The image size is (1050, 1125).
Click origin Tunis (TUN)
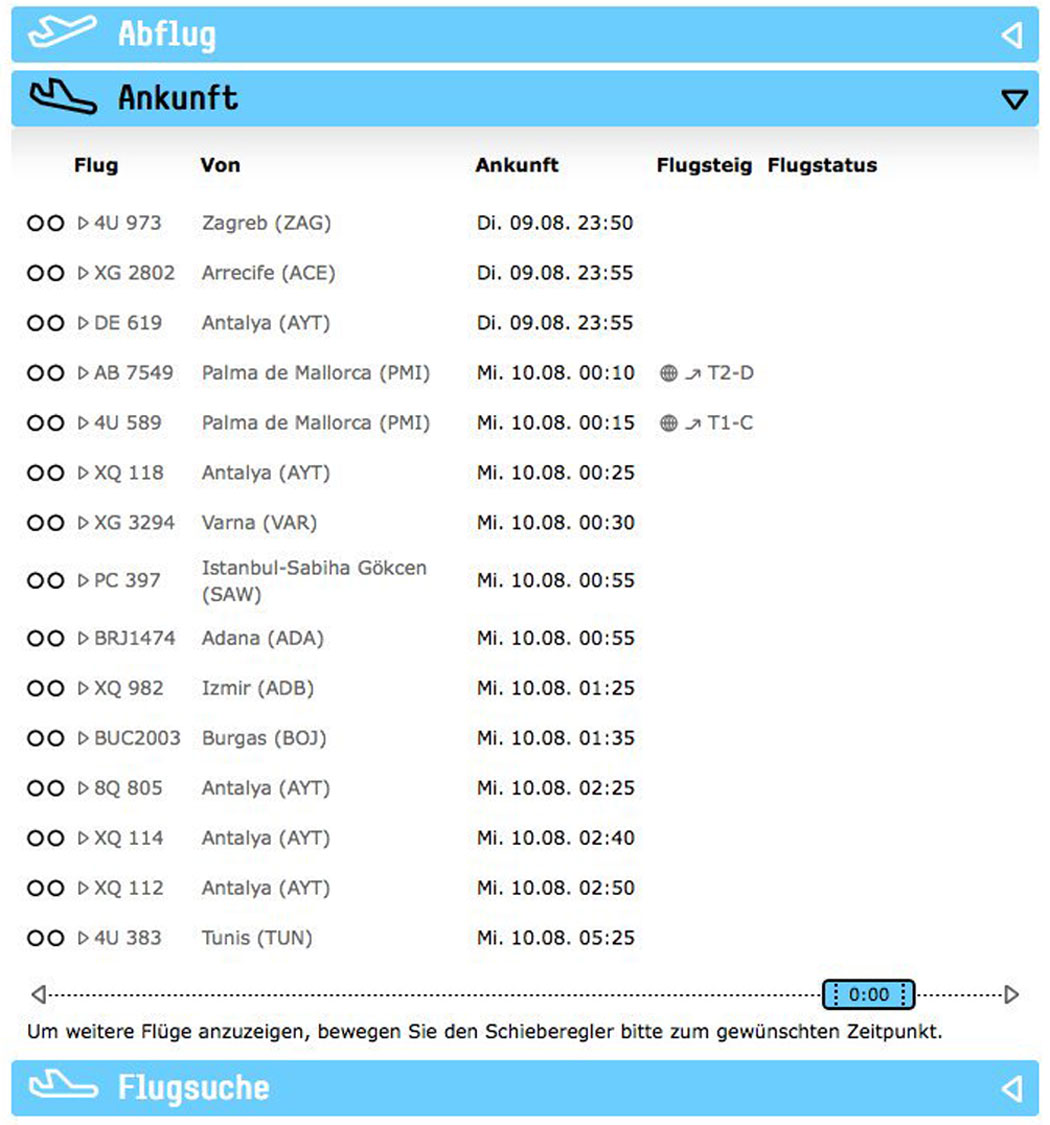point(257,938)
